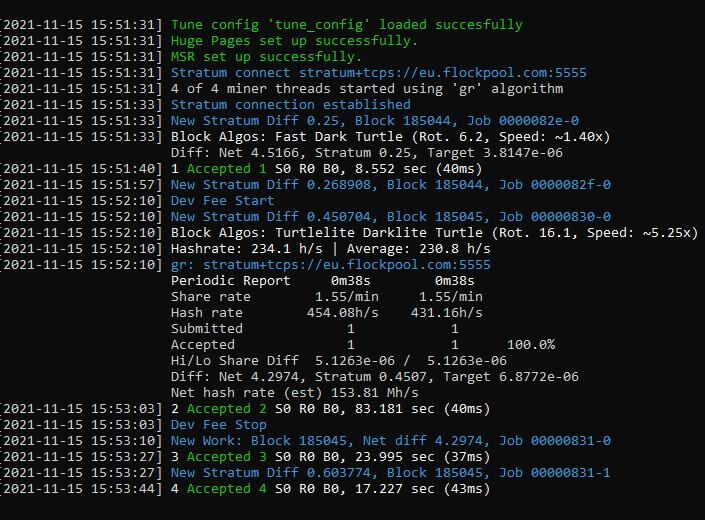Viewport: 705px width, 520px height.
Task: Click the 'Accepted 1' share line
Action: (x=326, y=169)
